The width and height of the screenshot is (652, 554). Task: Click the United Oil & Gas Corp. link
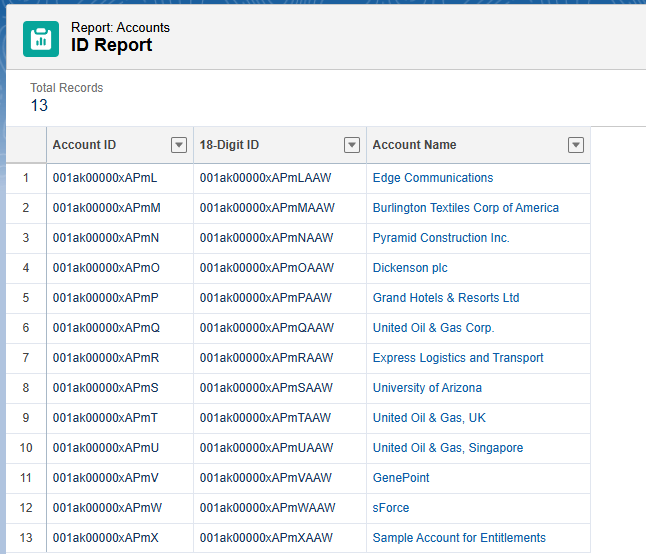[433, 328]
